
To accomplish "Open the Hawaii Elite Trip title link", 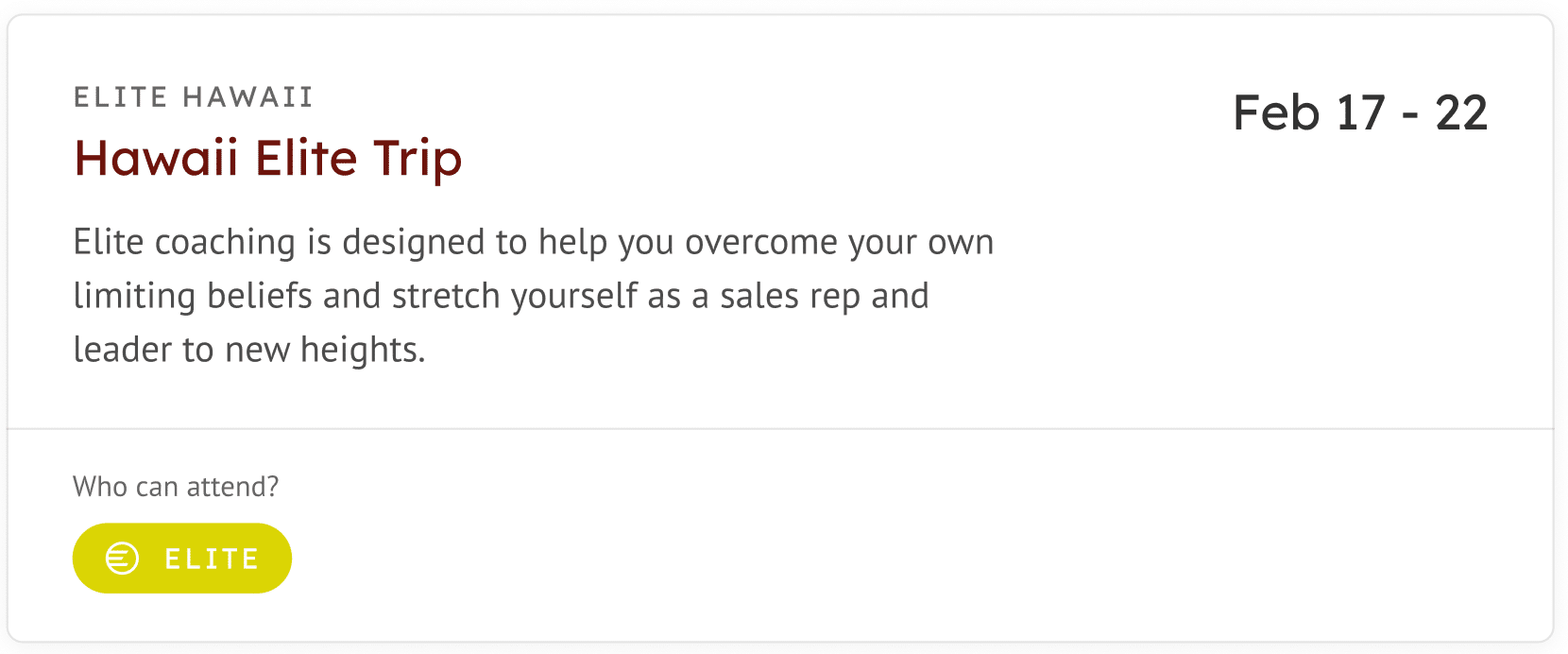I will 268,159.
